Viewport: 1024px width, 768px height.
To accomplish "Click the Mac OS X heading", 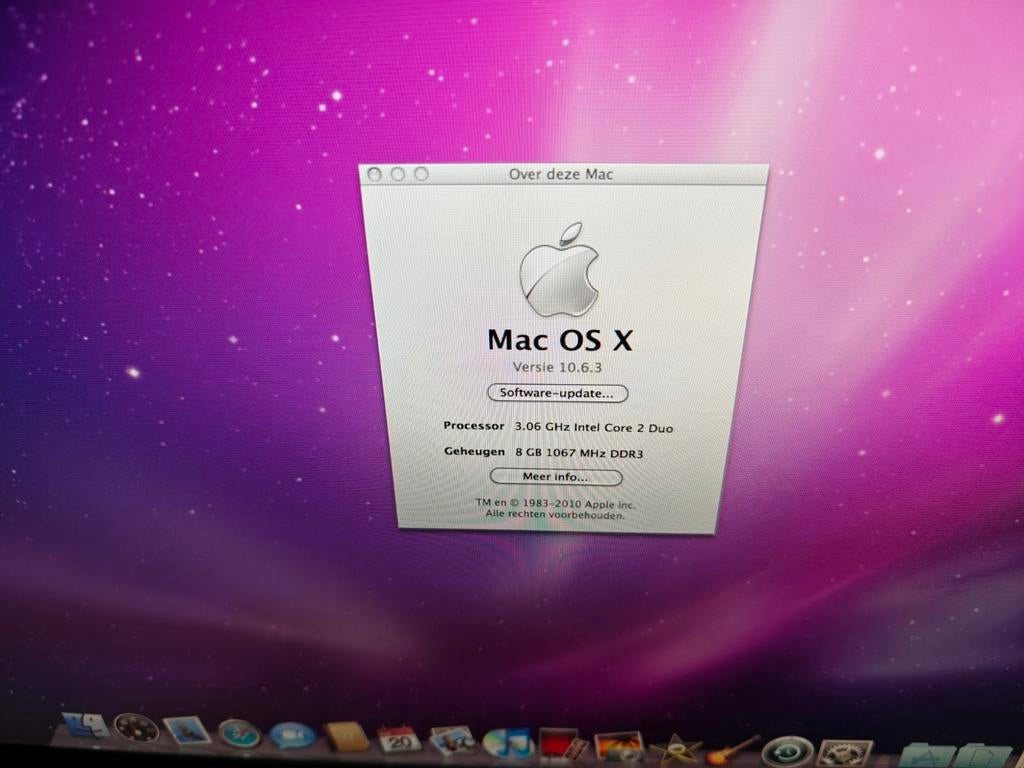I will [560, 340].
